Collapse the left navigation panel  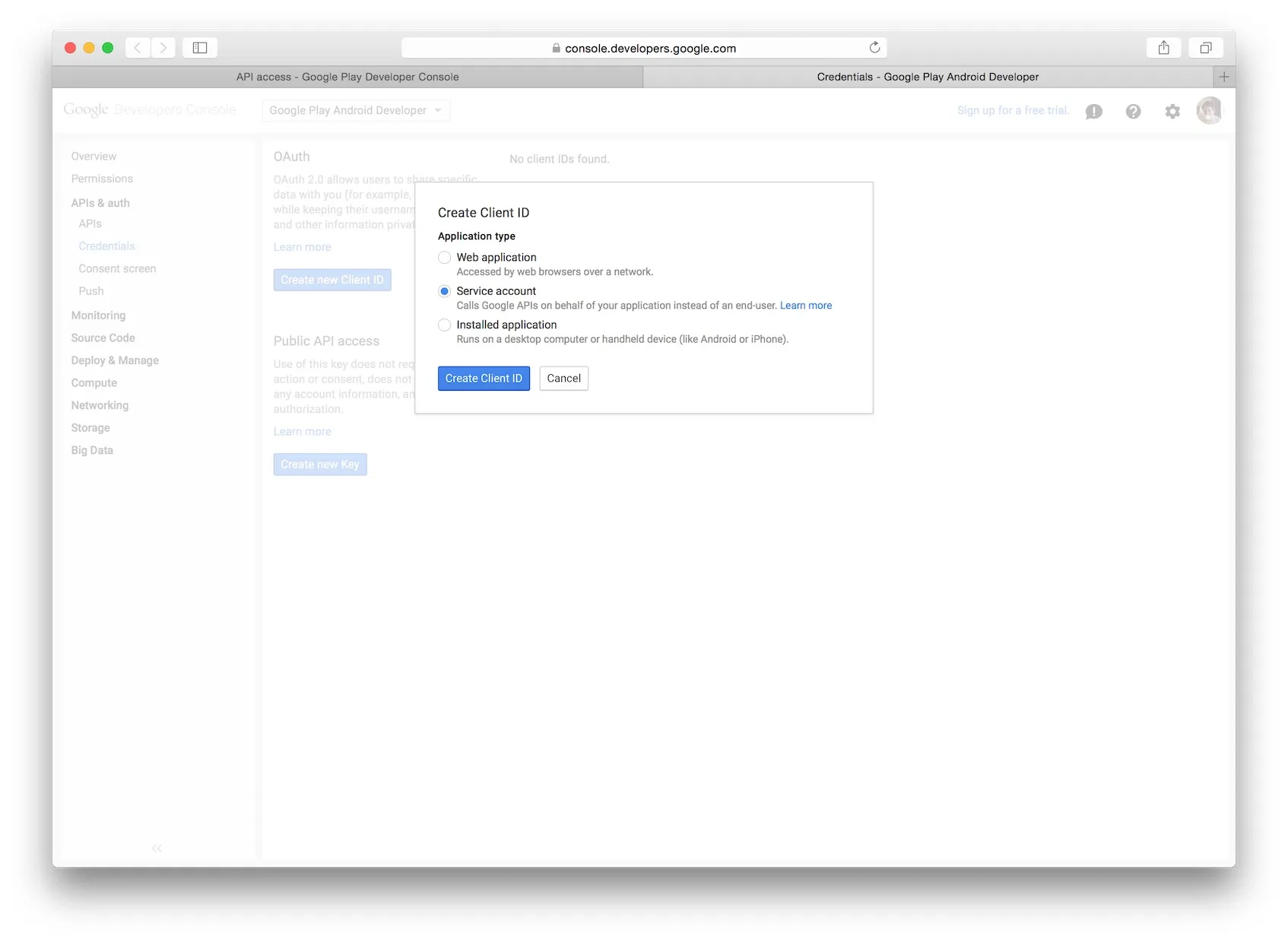click(157, 848)
